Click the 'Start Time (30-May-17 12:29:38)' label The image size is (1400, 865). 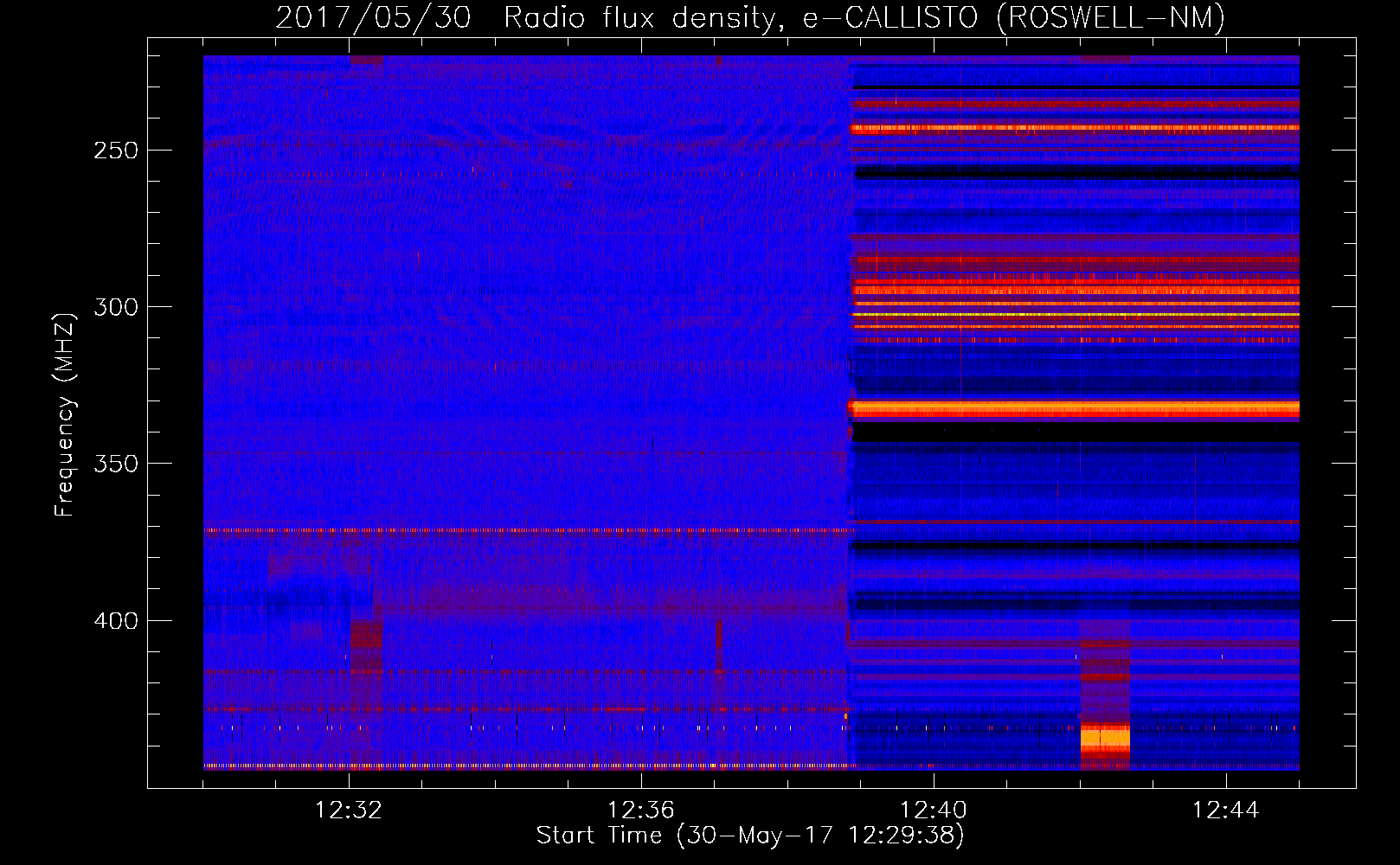749,836
